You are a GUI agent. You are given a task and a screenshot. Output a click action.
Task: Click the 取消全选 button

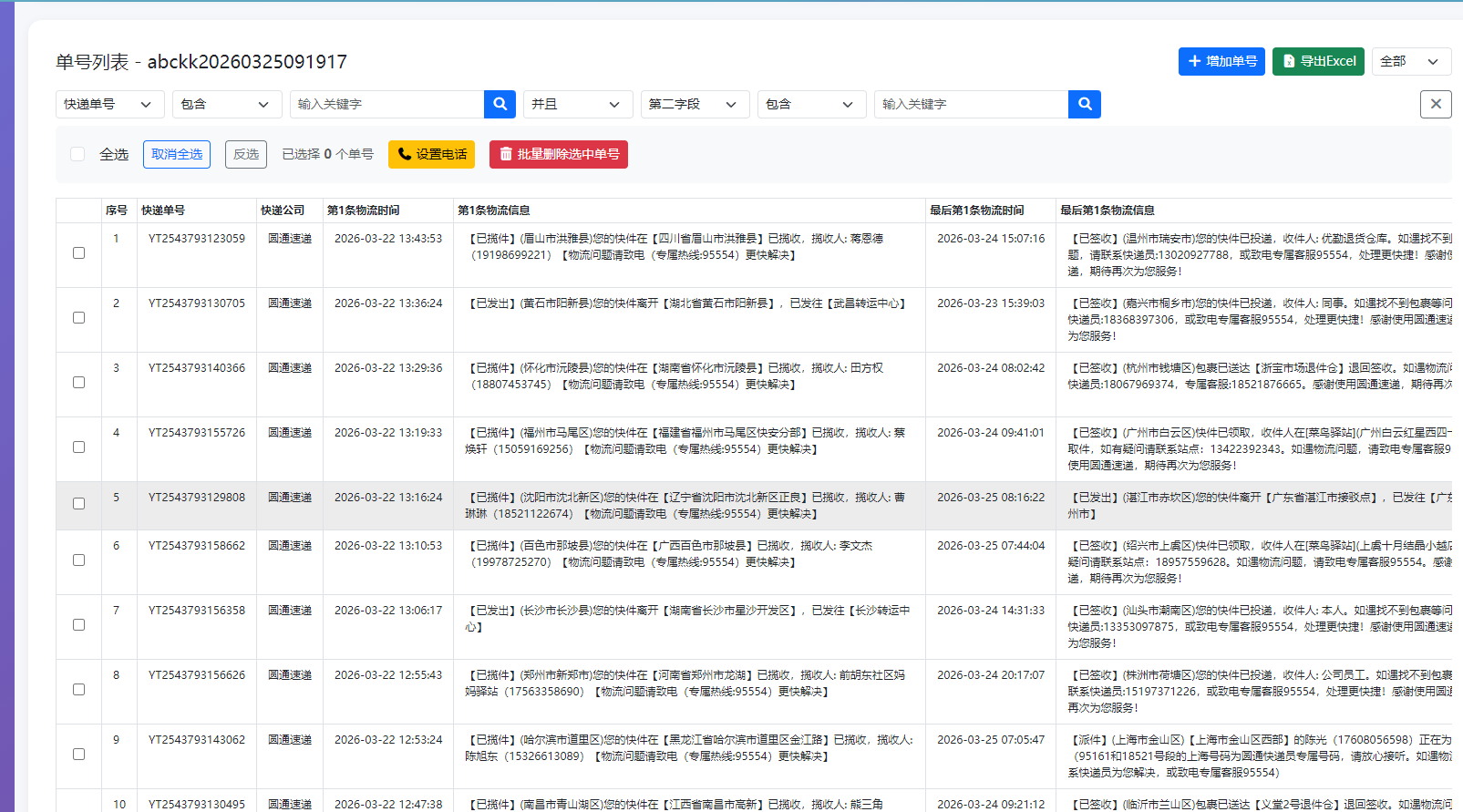(x=177, y=154)
